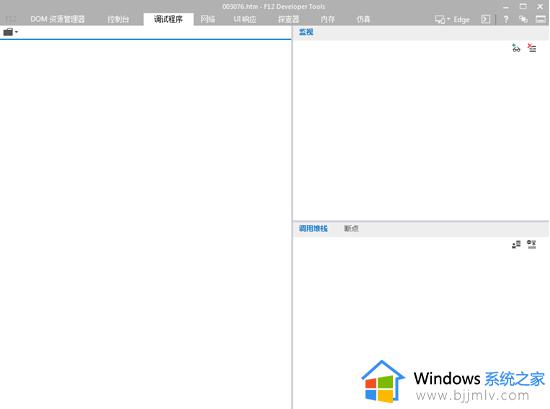Open the 探查器 profiler tab
The image size is (550, 409).
point(288,19)
